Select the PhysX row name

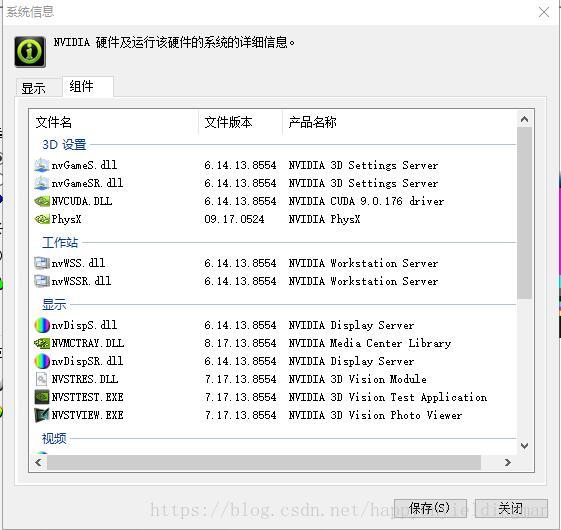(66, 219)
